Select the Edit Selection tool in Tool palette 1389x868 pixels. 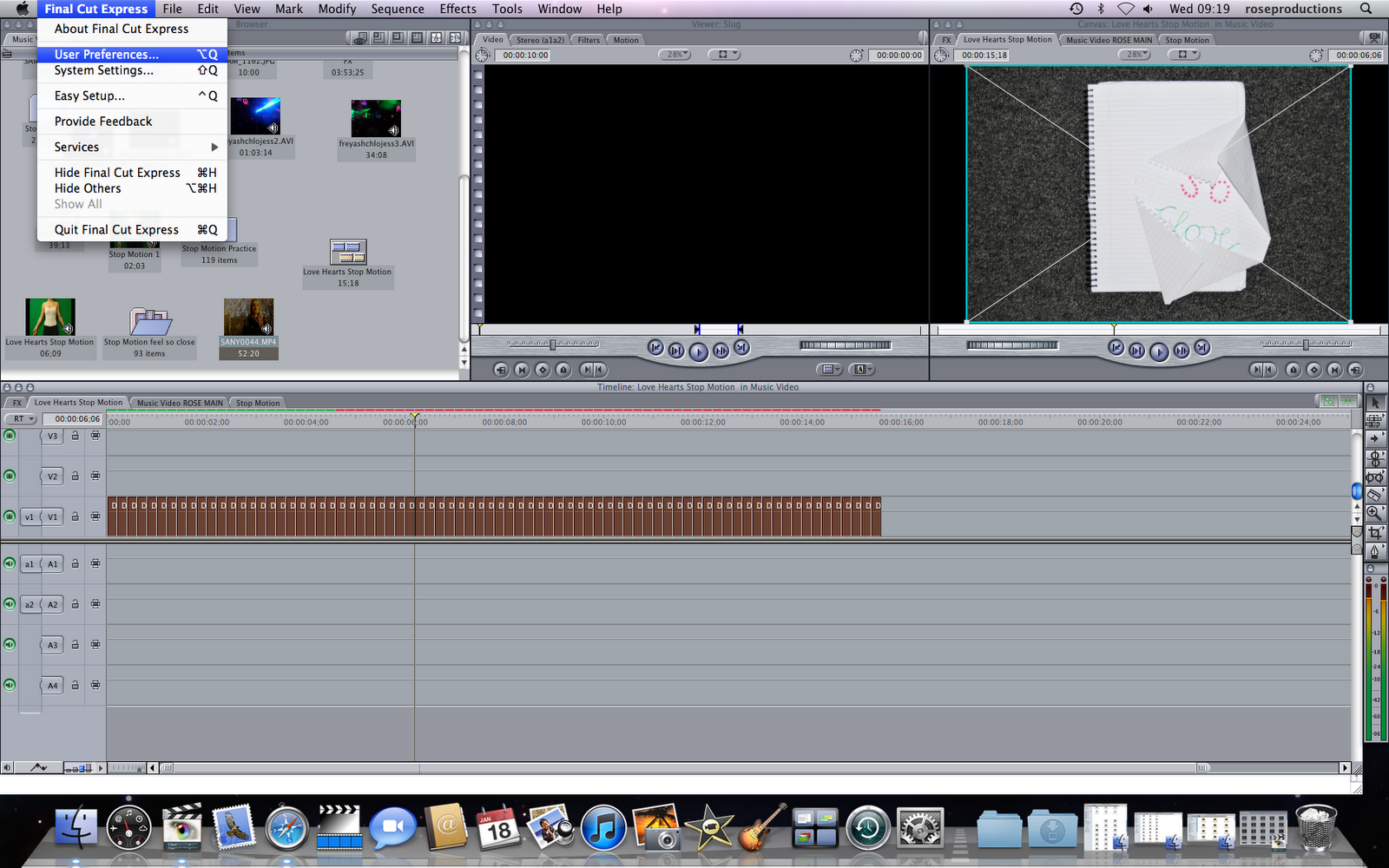point(1375,420)
